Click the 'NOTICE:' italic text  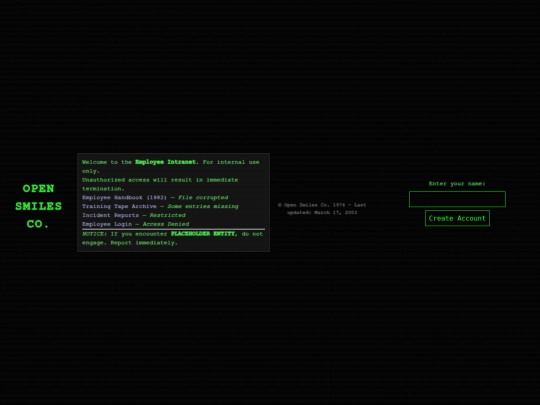[94, 234]
